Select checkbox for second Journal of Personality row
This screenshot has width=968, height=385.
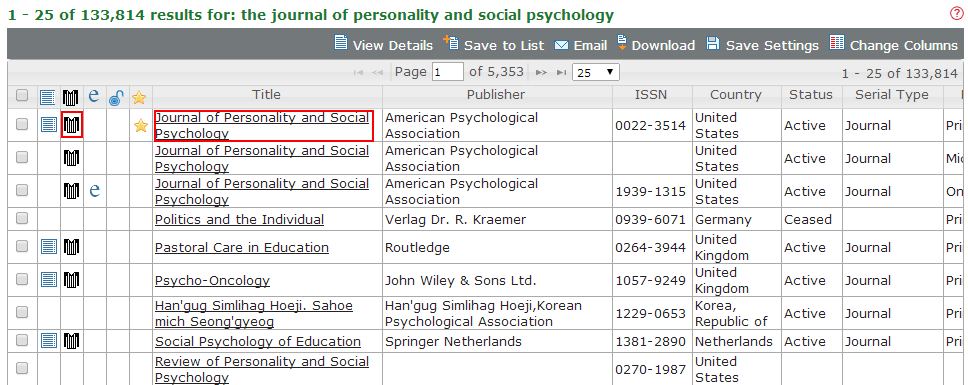coord(22,158)
